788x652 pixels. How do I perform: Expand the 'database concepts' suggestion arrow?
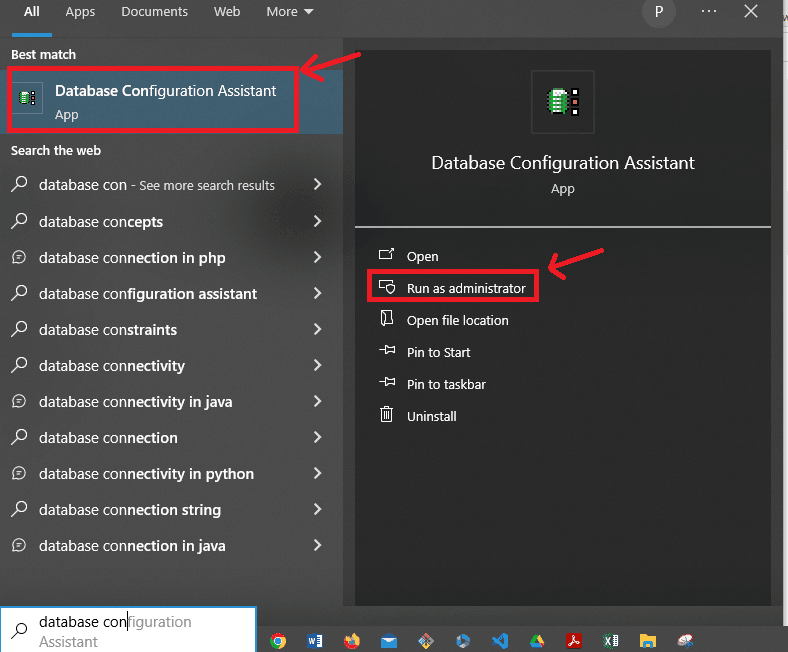pos(317,222)
